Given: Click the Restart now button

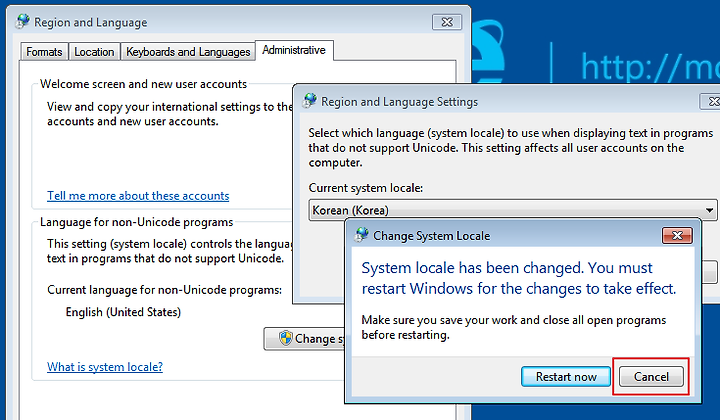Looking at the screenshot, I should point(566,377).
